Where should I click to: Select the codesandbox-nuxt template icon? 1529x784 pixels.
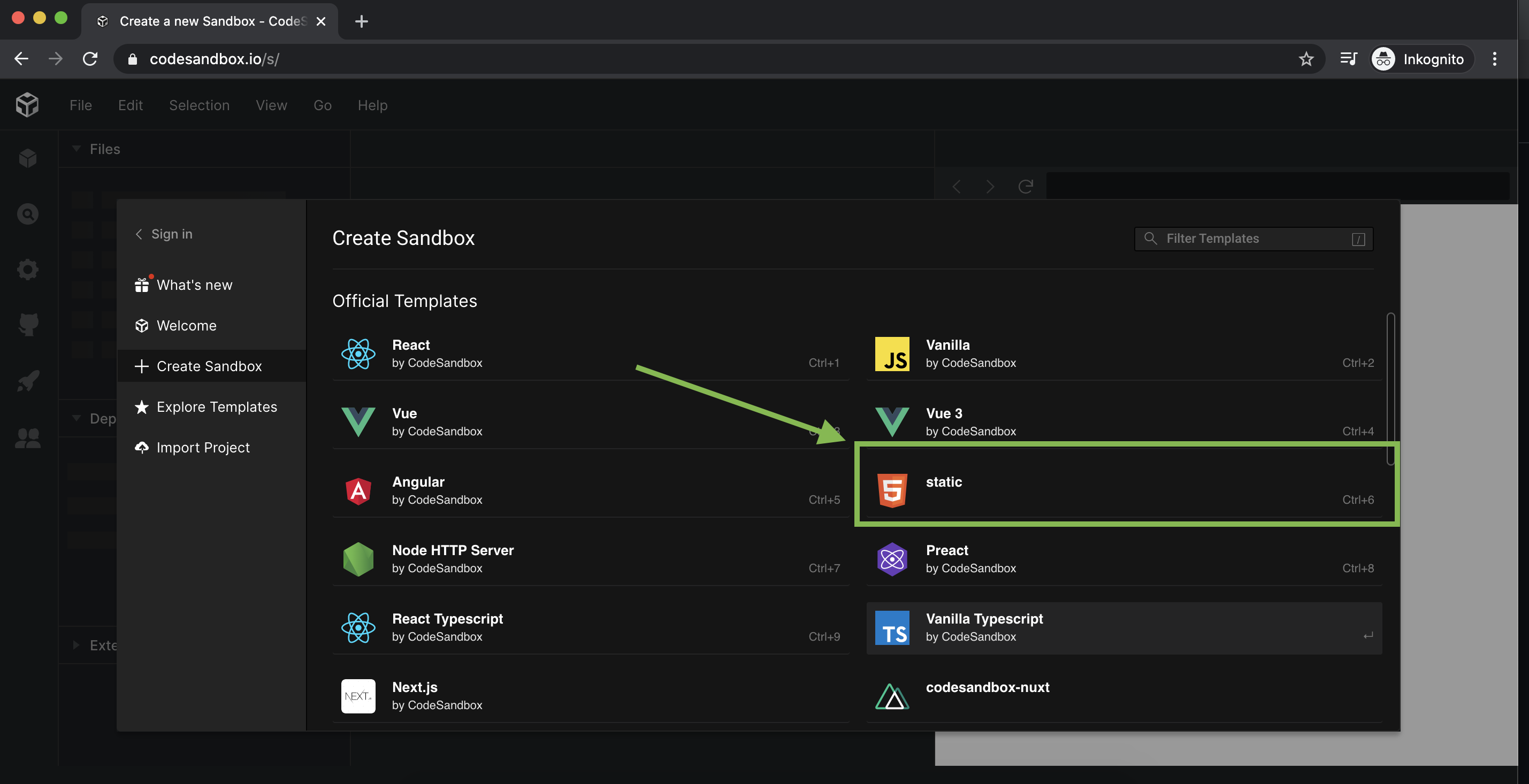892,696
